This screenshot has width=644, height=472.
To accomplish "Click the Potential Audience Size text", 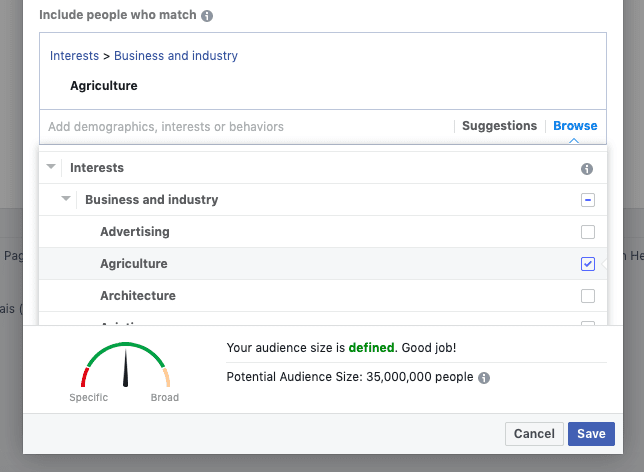I will click(x=350, y=377).
